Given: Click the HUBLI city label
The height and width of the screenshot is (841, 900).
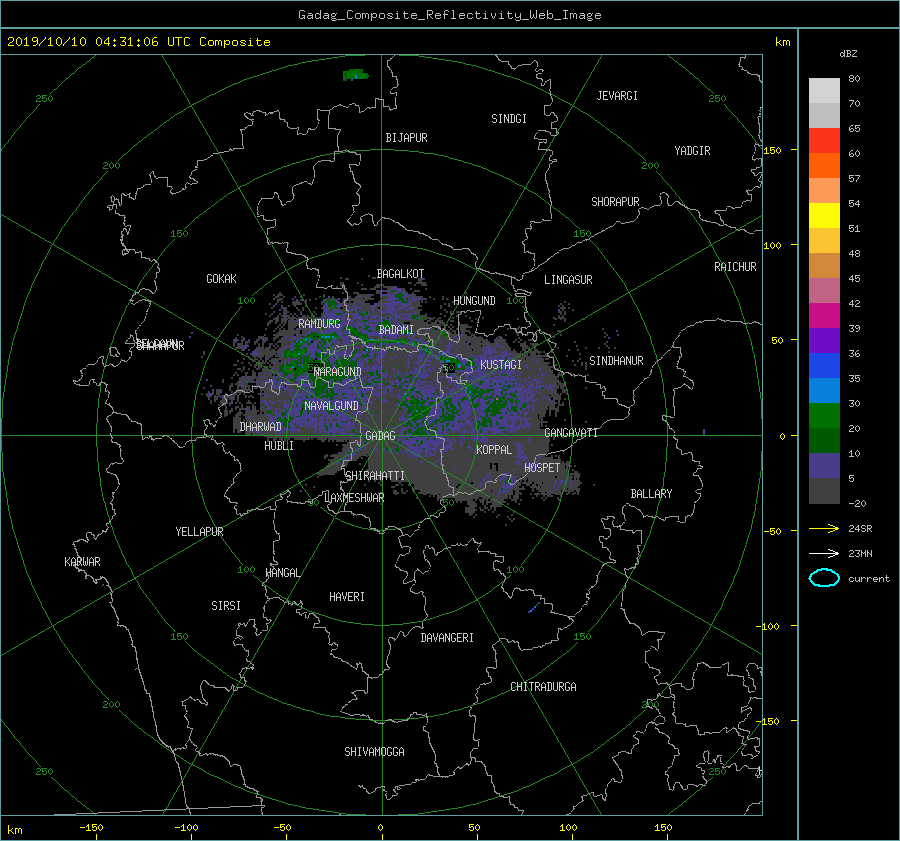Looking at the screenshot, I should tap(279, 445).
